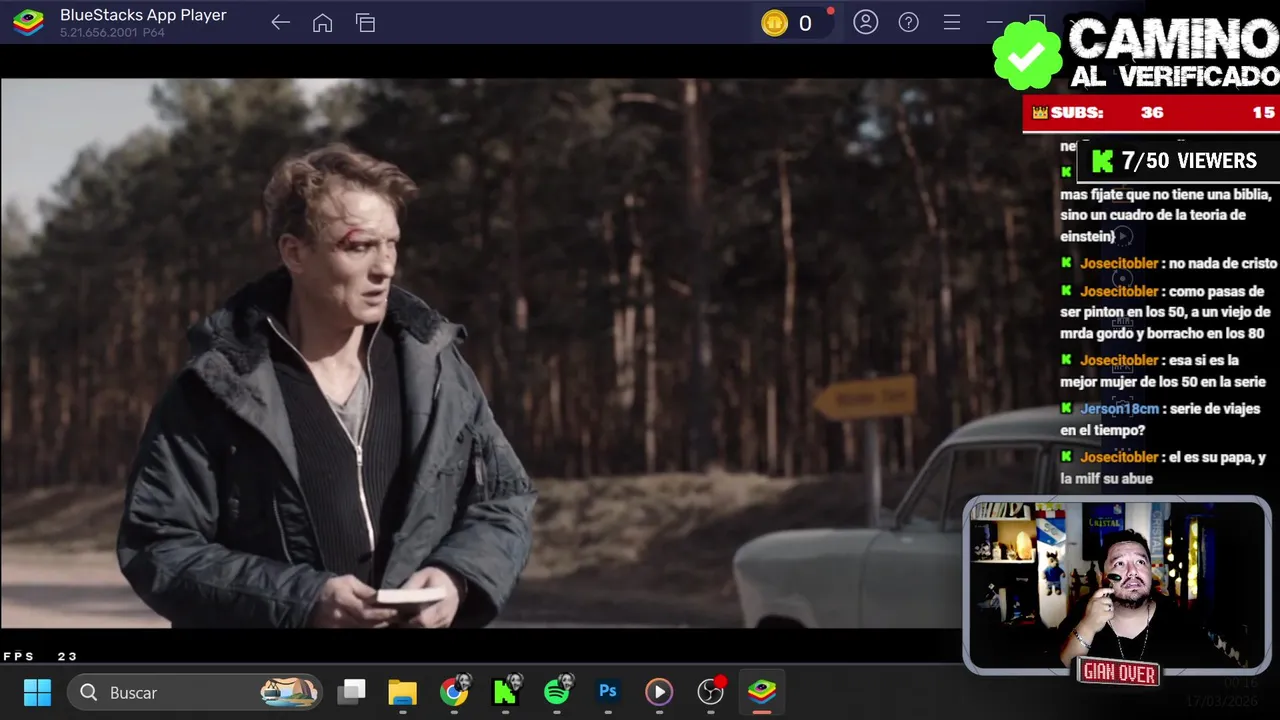Viewport: 1280px width, 720px height.
Task: Open File Explorer from the taskbar
Action: (x=402, y=692)
